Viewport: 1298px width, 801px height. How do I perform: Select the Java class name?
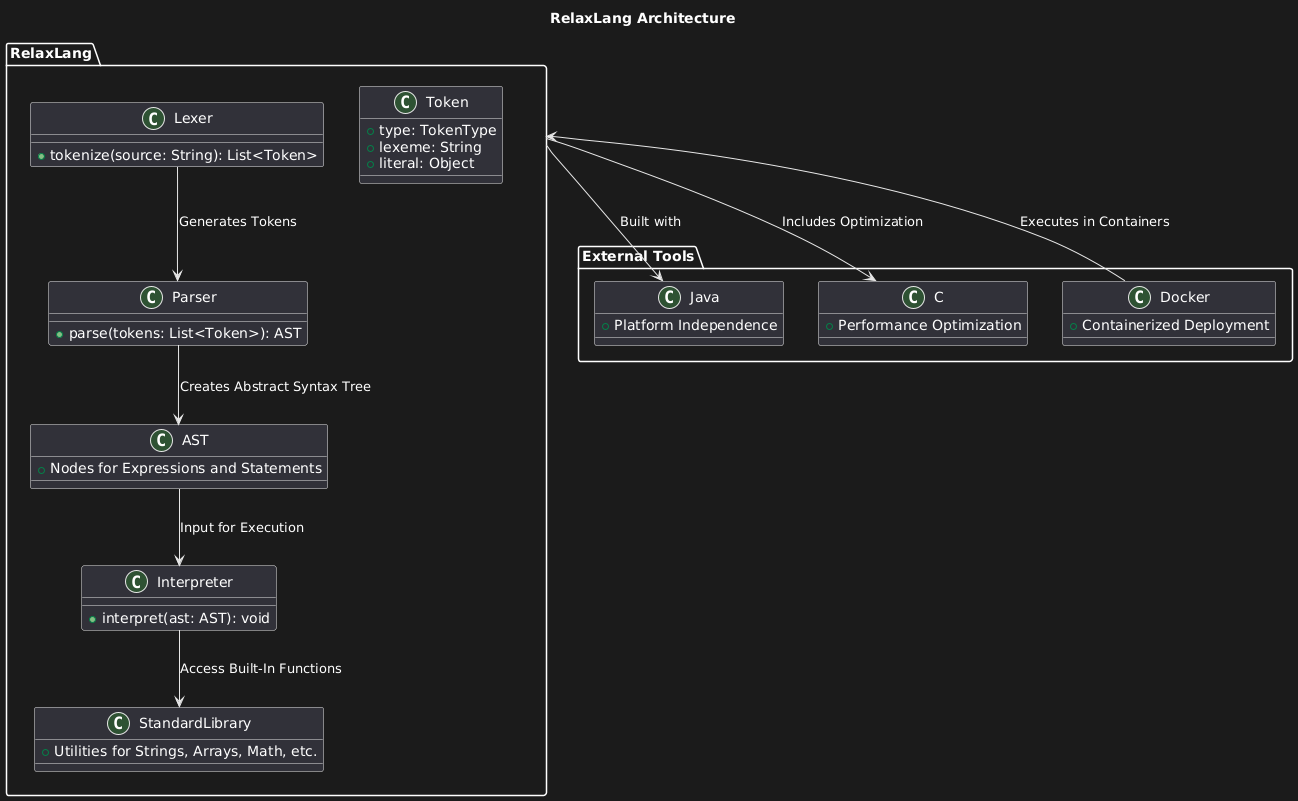click(x=705, y=297)
